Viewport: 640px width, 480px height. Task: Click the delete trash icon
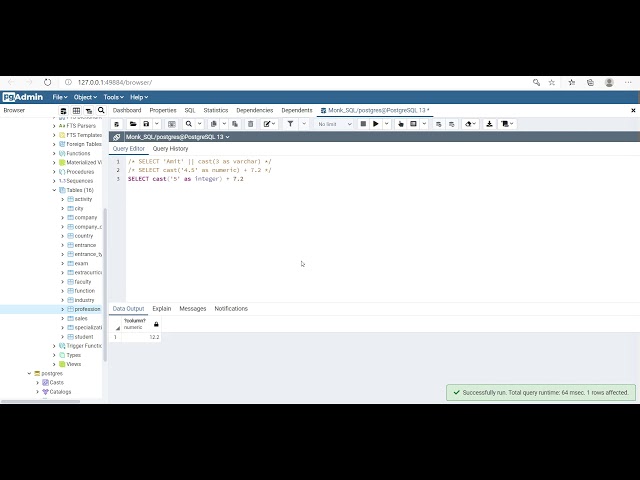pos(251,124)
